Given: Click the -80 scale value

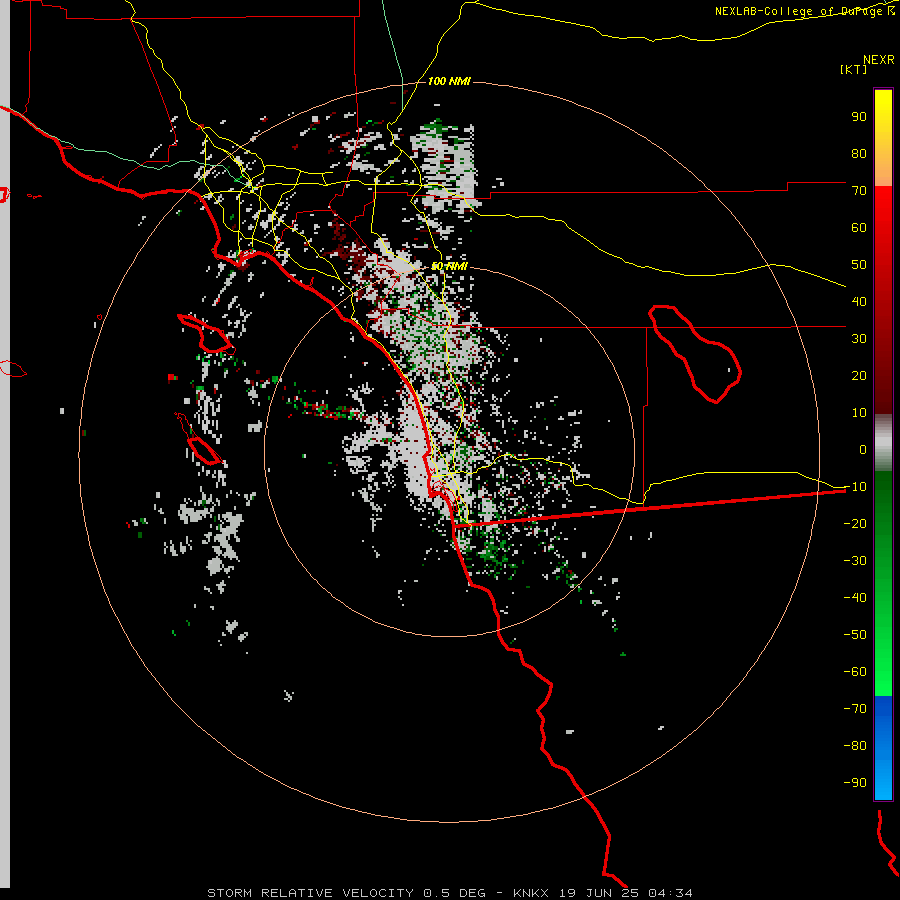Looking at the screenshot, I should [855, 746].
